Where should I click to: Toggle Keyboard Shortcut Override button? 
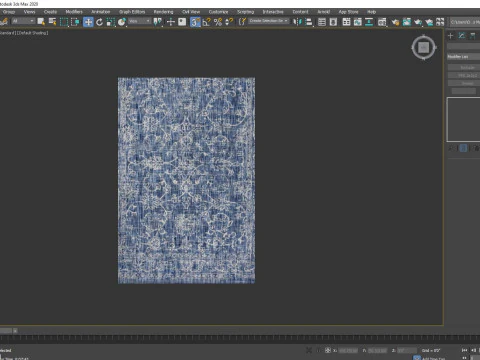[x=182, y=22]
